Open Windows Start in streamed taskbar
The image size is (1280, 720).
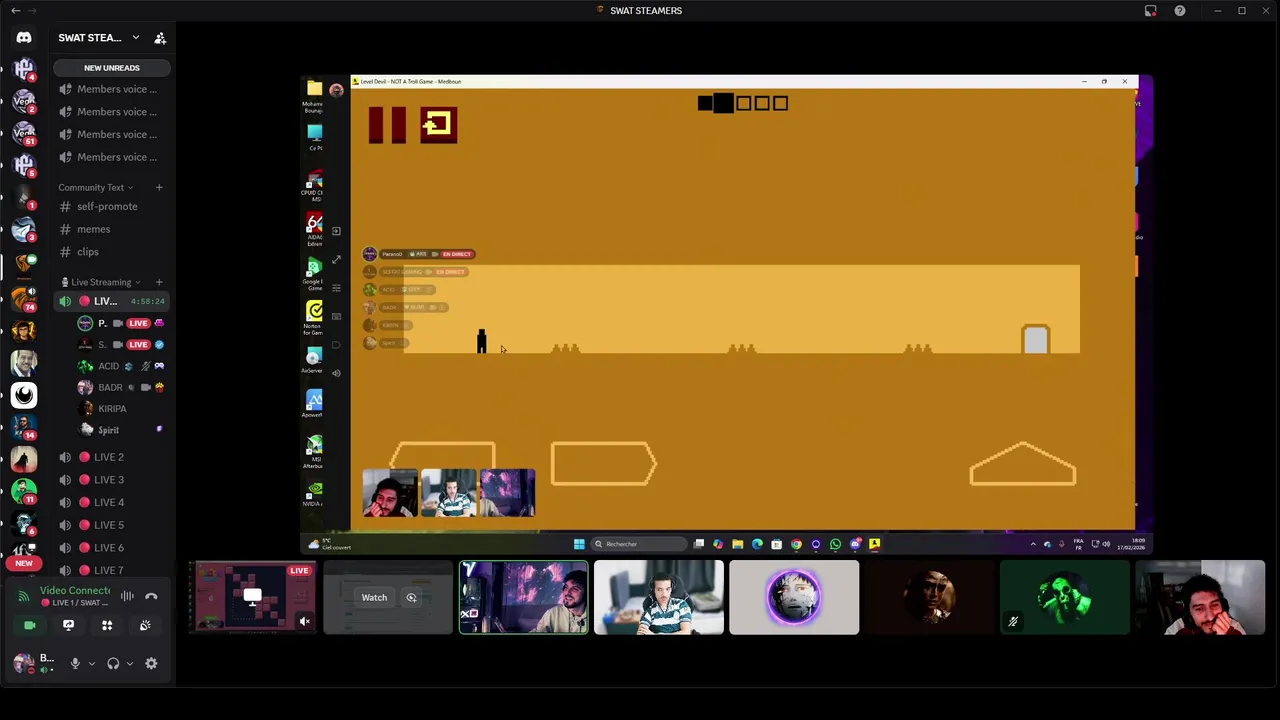[x=579, y=544]
